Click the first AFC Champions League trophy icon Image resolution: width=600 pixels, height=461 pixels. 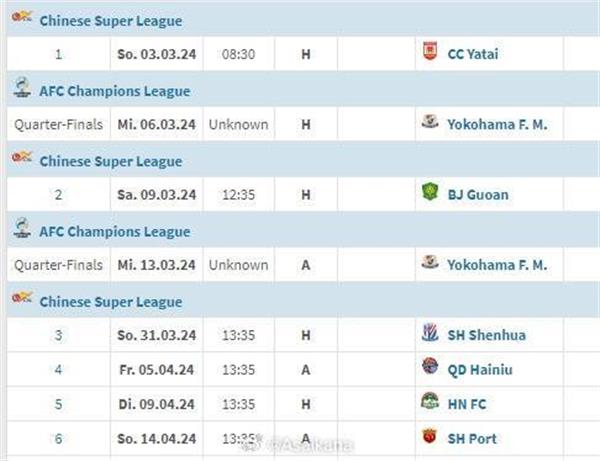coord(22,89)
